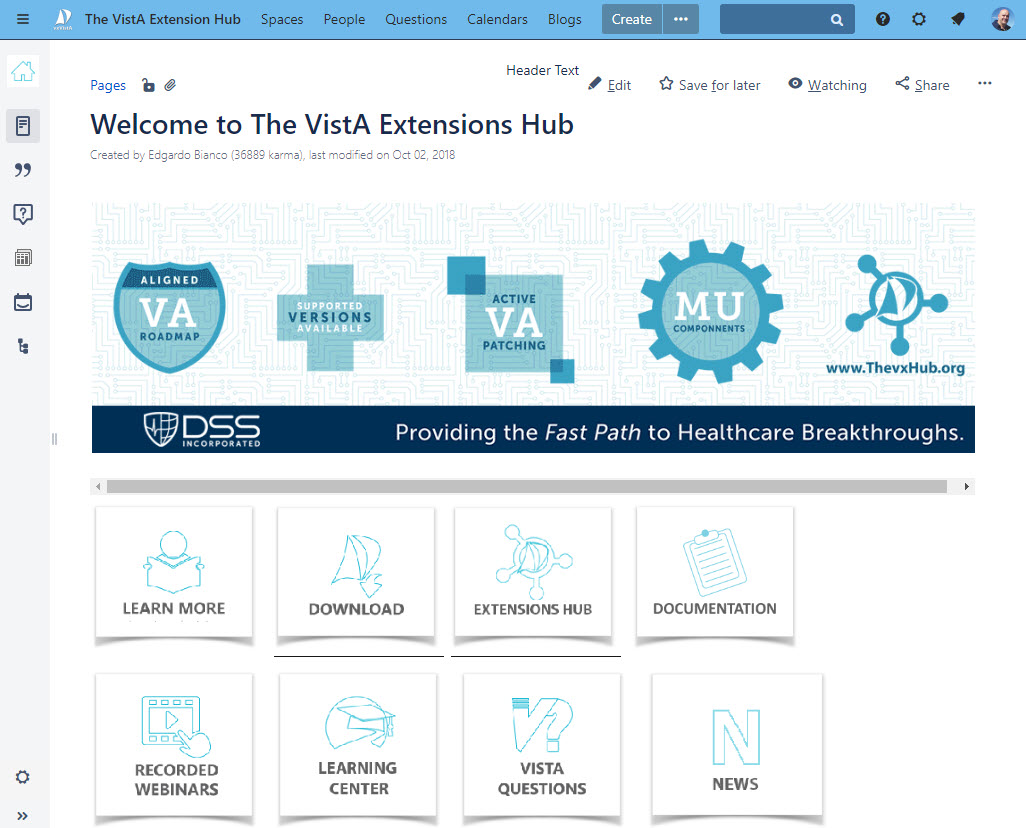Open the Blog quote icon in the sidebar
Screen dimensions: 1026x828
[x=23, y=170]
